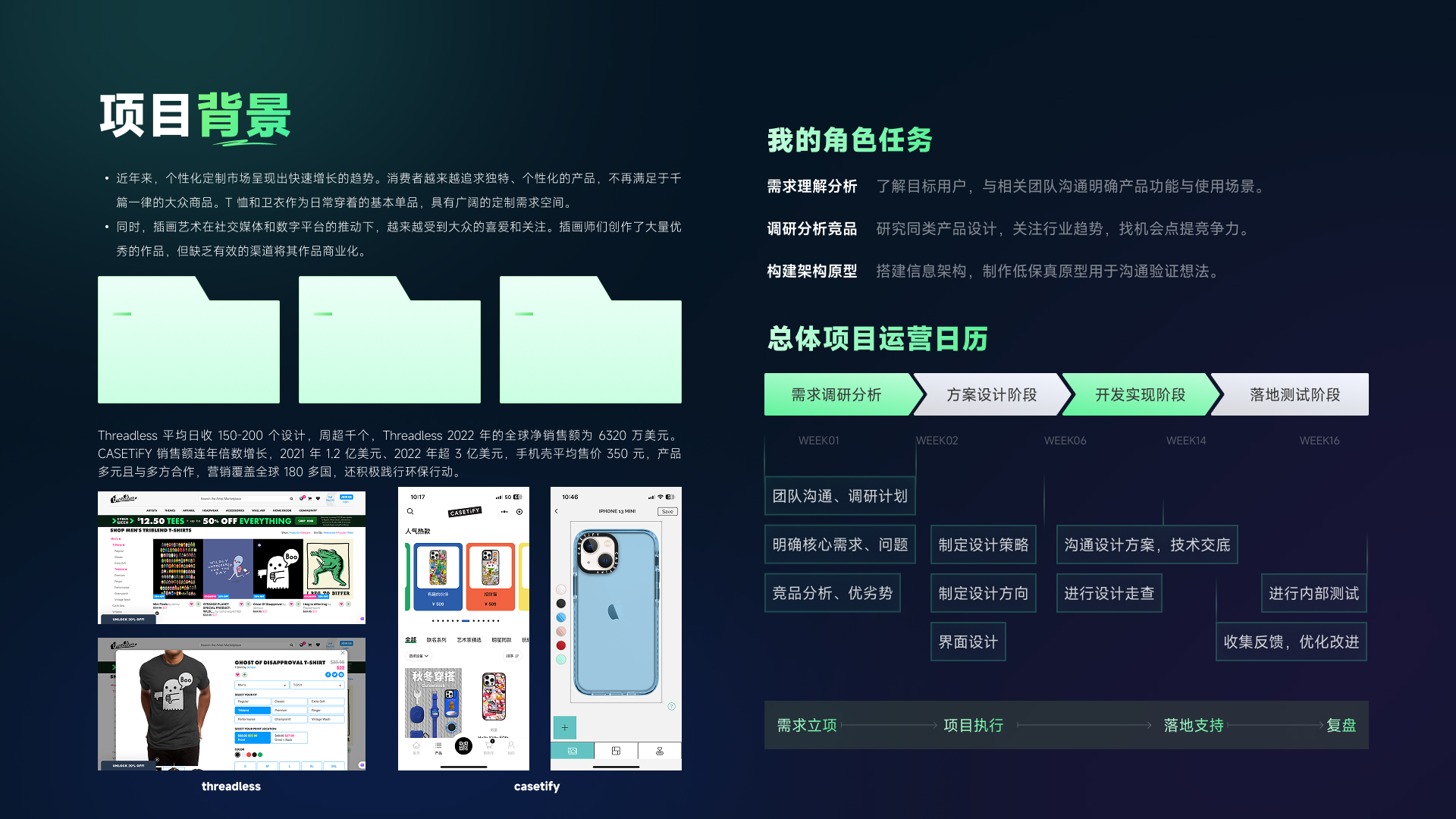The height and width of the screenshot is (819, 1456).
Task: Click JOIN US in Threadless product listing header
Action: click(x=347, y=497)
